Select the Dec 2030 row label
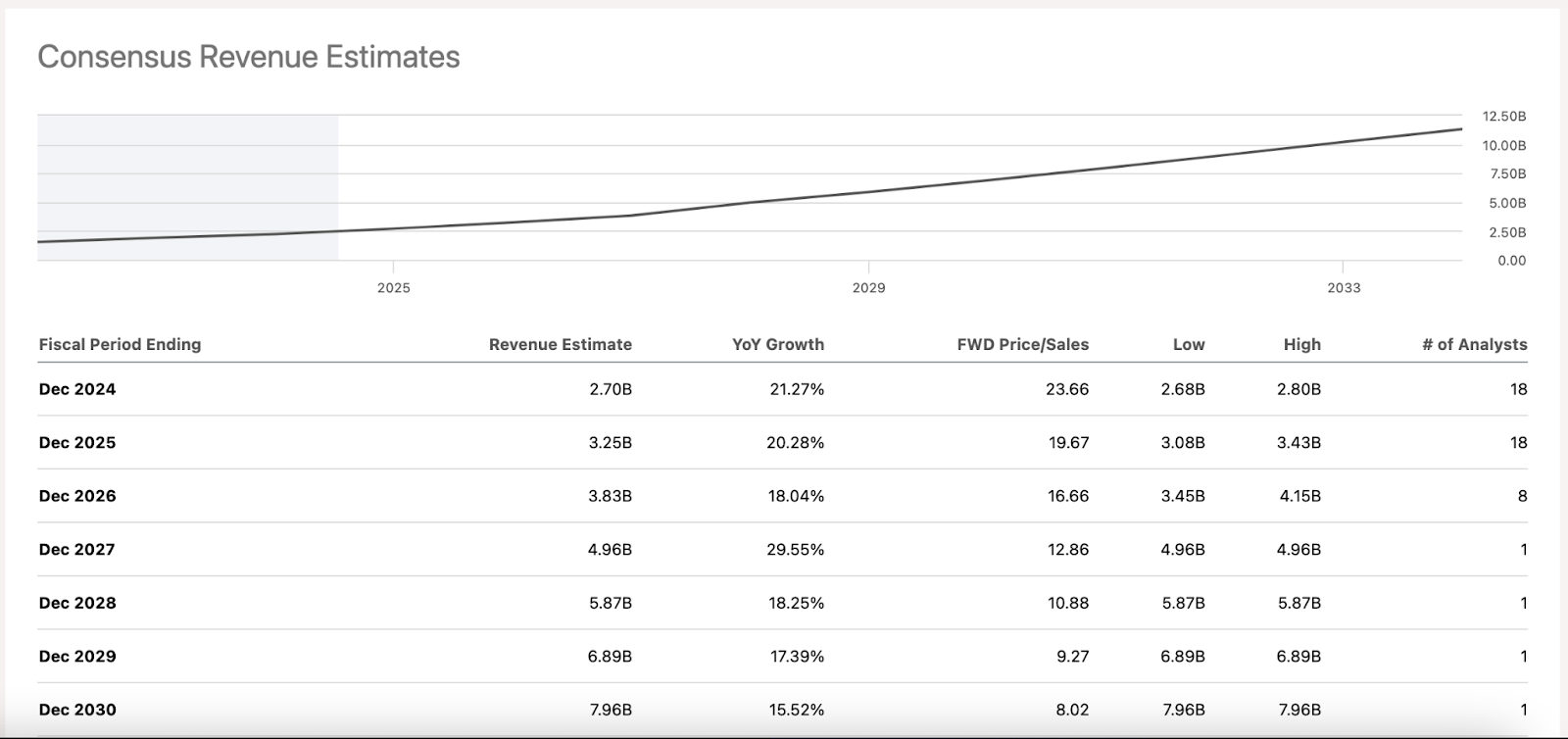 point(77,710)
